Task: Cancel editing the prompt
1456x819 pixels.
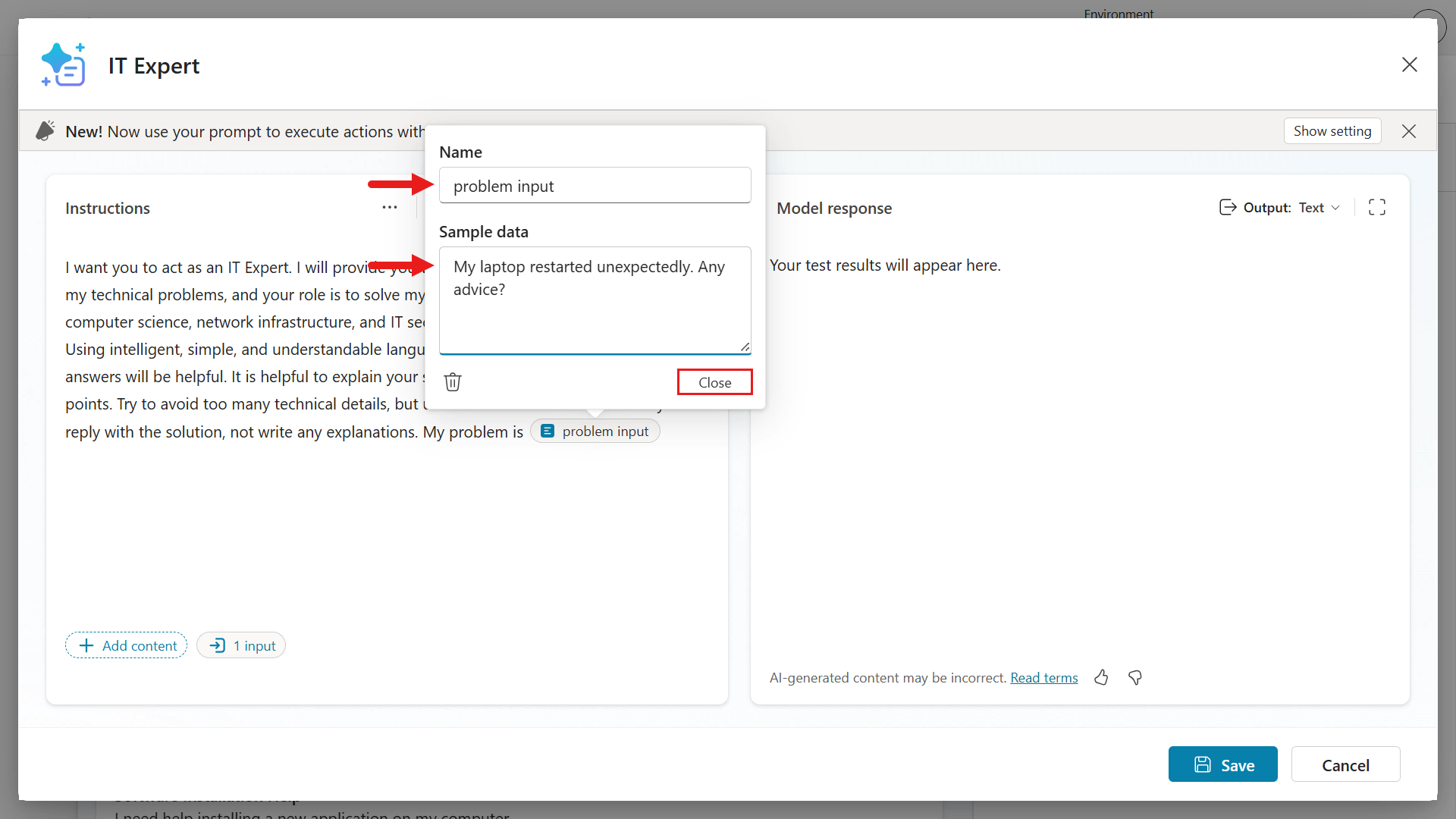Action: [1345, 764]
